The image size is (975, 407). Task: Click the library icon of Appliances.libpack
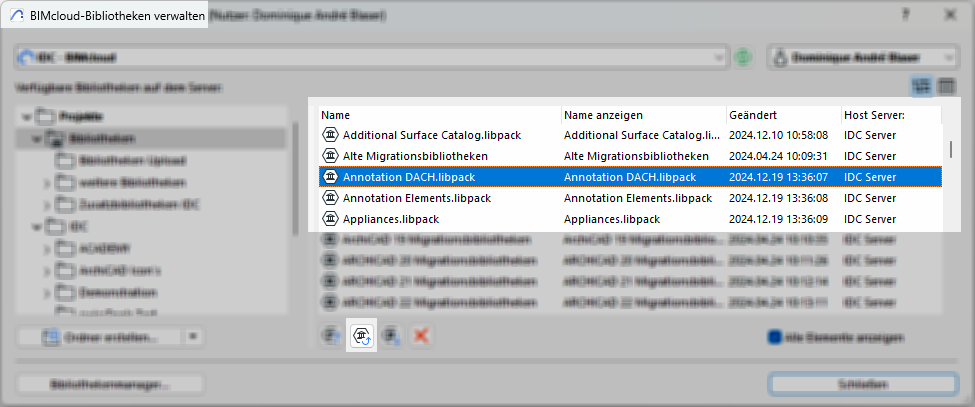pyautogui.click(x=330, y=219)
